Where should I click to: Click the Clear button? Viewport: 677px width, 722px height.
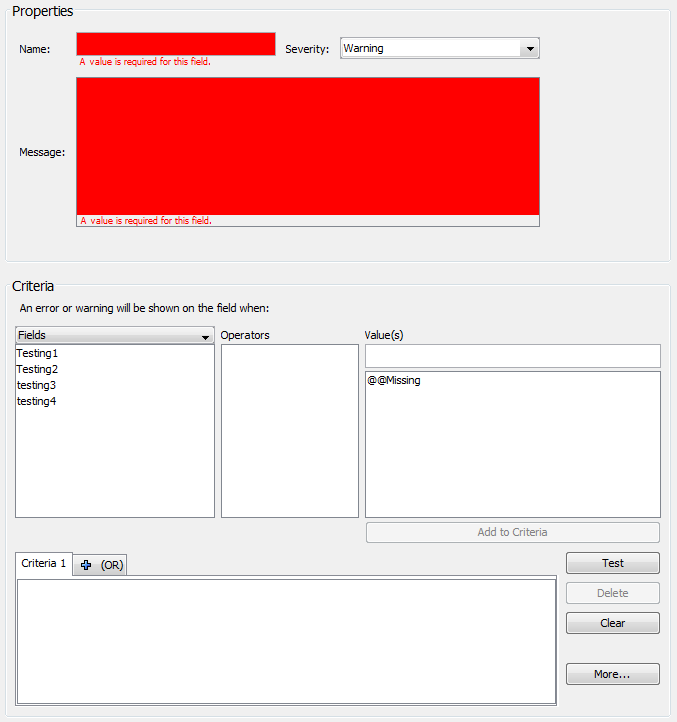613,623
